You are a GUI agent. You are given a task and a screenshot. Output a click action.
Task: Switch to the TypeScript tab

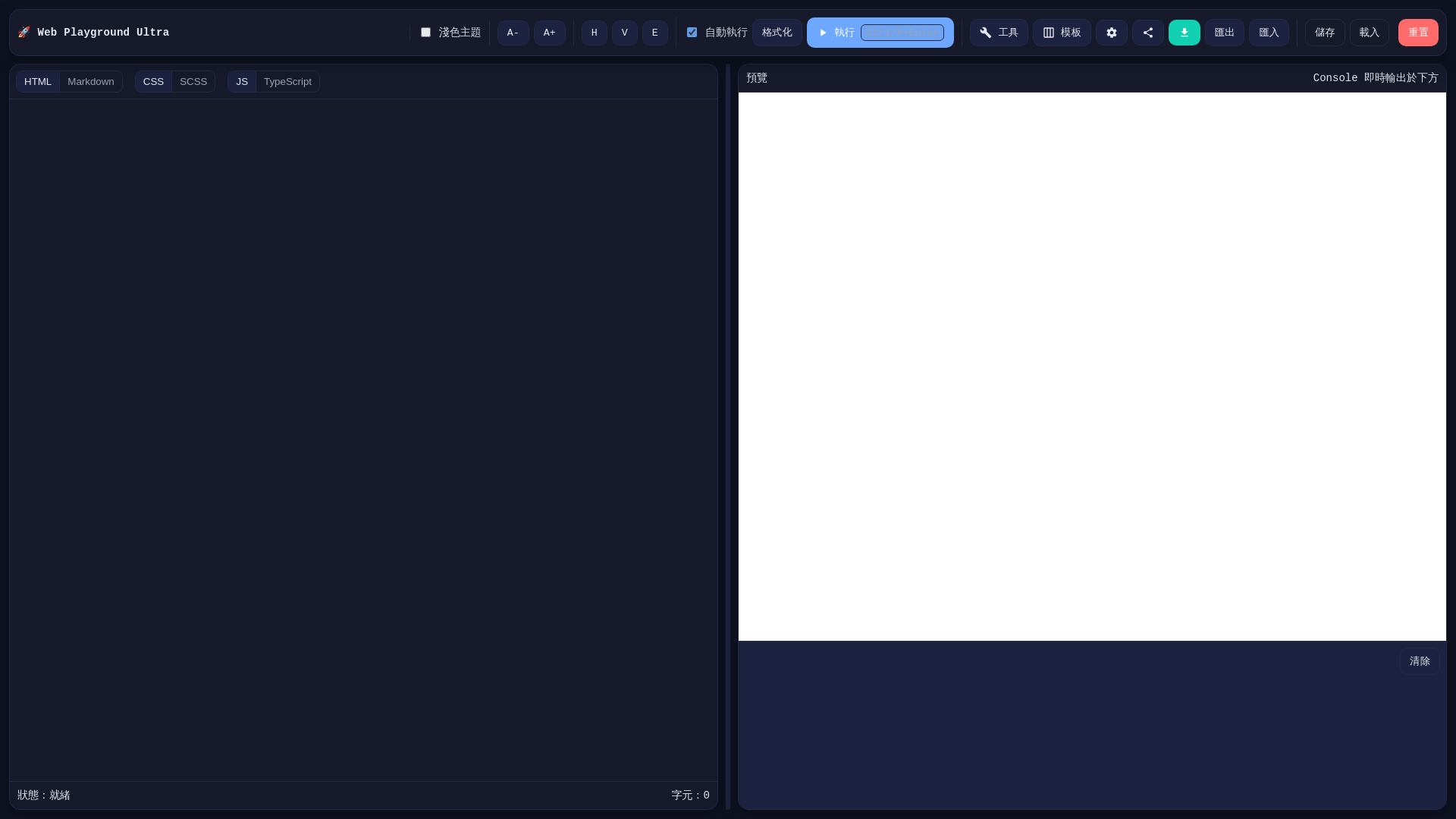287,82
